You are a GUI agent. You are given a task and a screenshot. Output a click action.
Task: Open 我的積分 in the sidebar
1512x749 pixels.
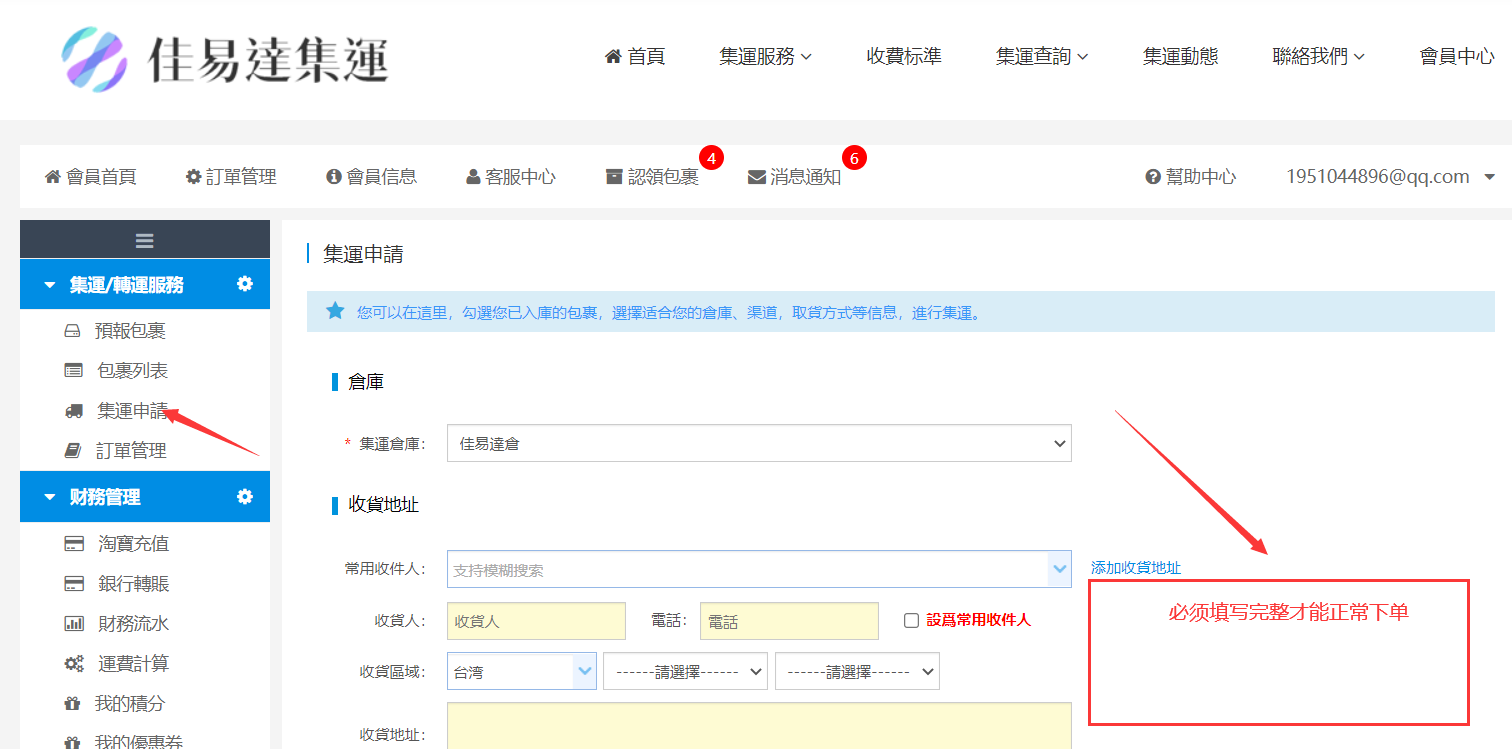click(130, 704)
